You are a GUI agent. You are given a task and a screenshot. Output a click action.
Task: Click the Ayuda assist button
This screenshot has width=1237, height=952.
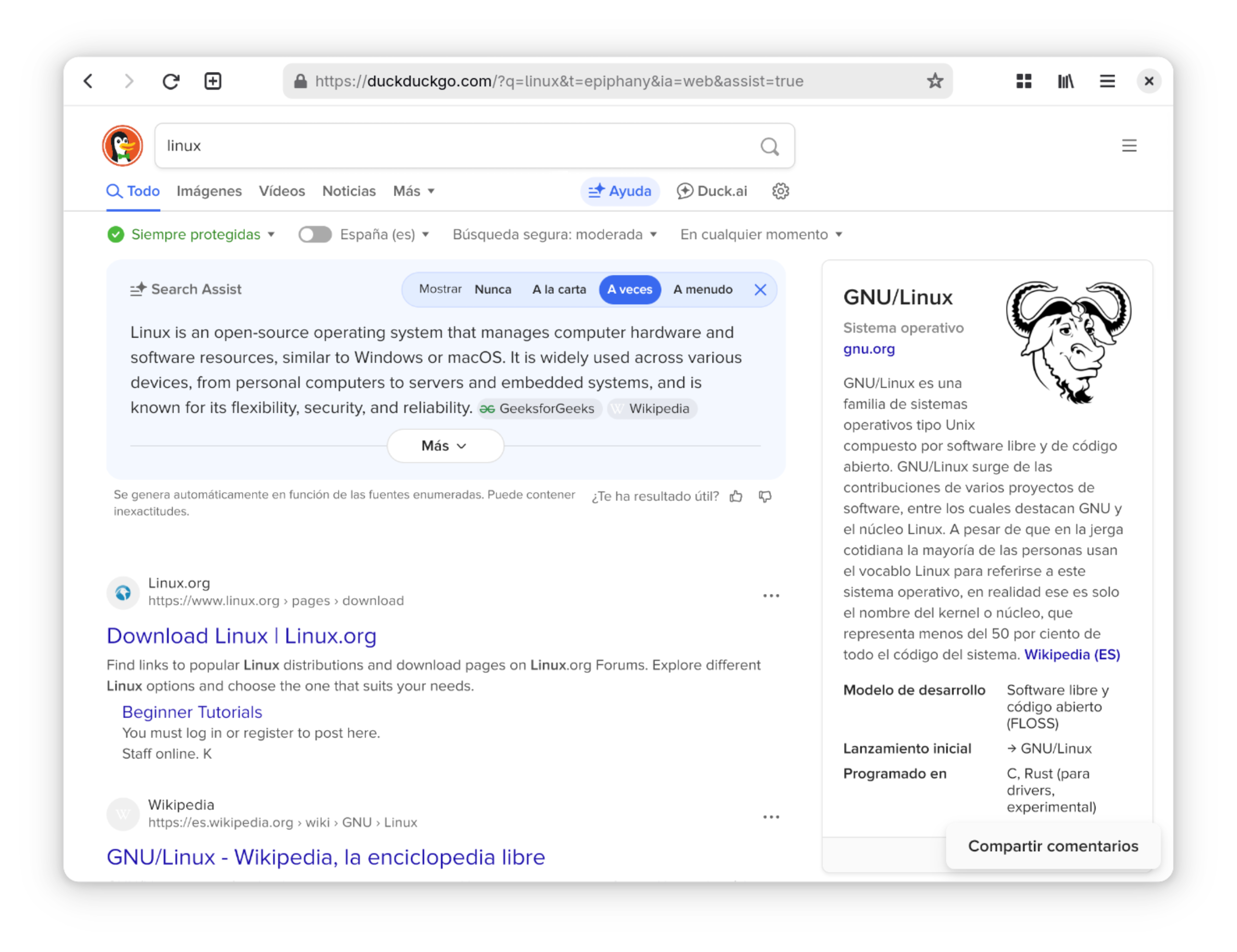coord(620,192)
